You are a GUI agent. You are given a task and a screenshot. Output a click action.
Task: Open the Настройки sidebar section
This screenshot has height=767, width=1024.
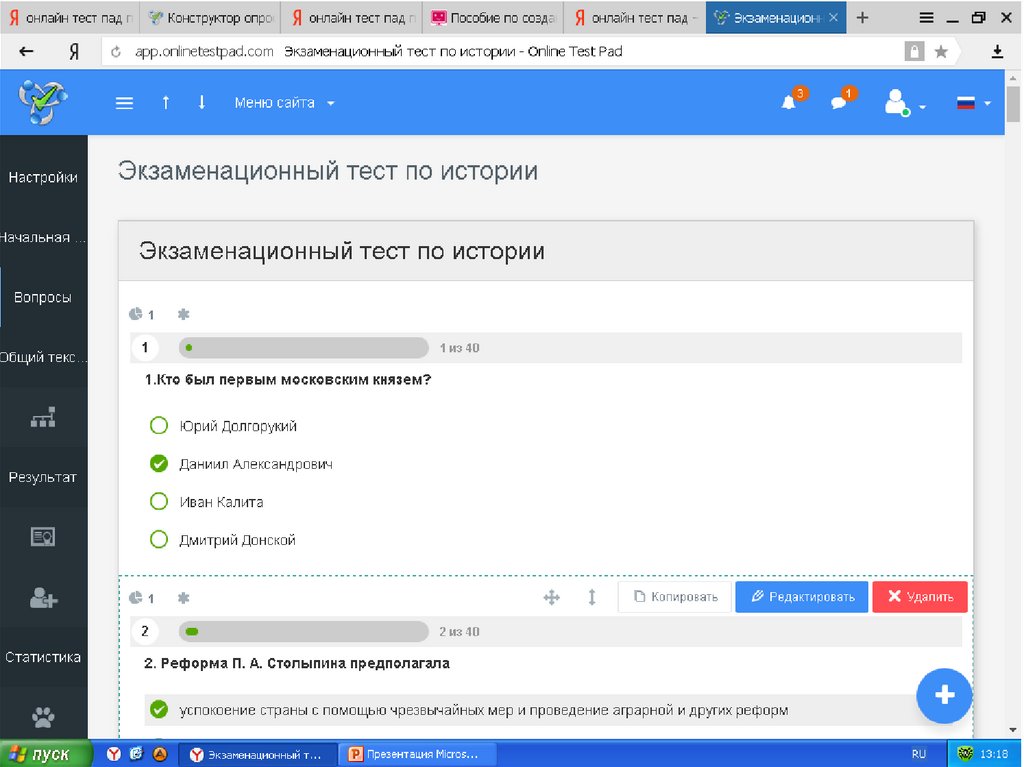coord(43,178)
